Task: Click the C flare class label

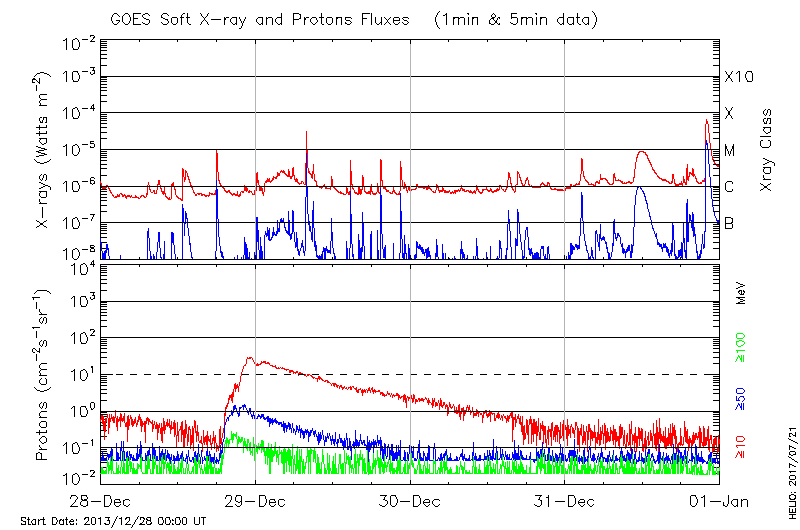Action: (x=730, y=187)
